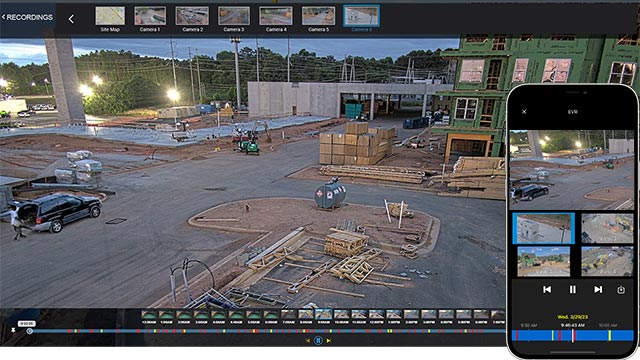Jump to the 1:00PM timeline thumbnail
640x360 pixels.
394,315
